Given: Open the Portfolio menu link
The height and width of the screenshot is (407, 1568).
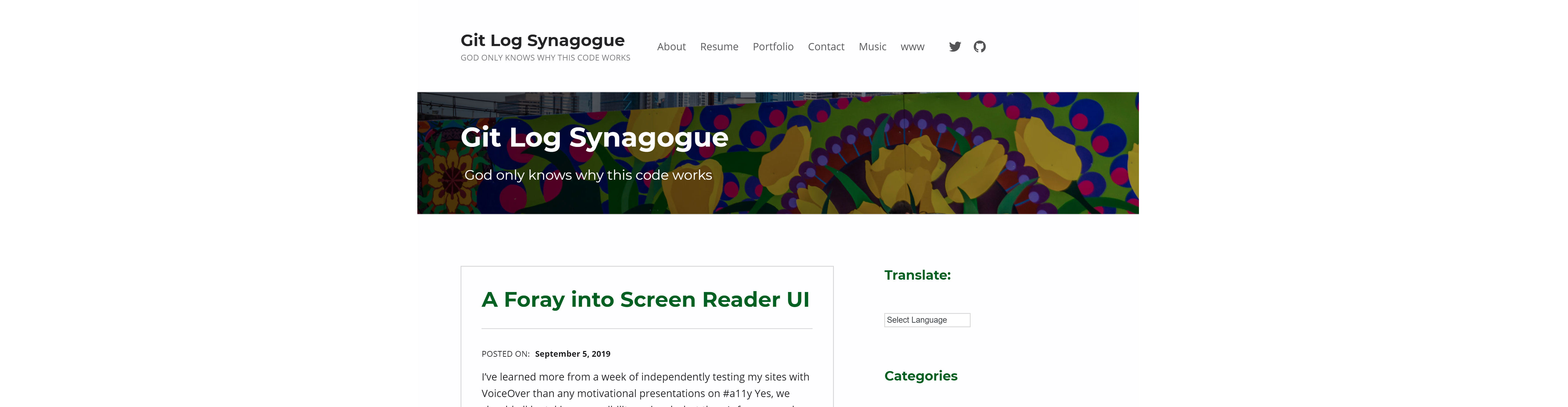Looking at the screenshot, I should 772,46.
